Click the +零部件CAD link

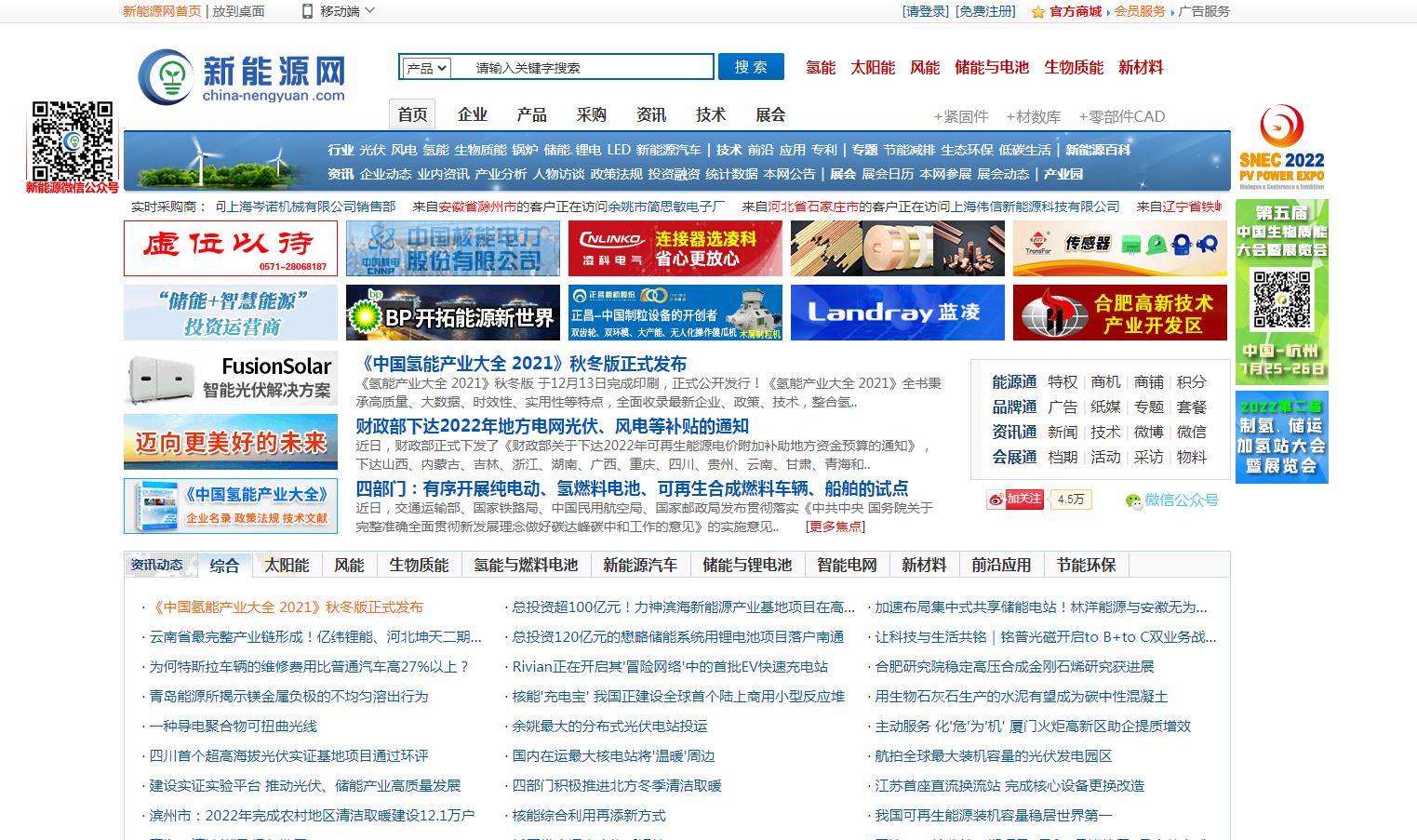click(x=1122, y=116)
